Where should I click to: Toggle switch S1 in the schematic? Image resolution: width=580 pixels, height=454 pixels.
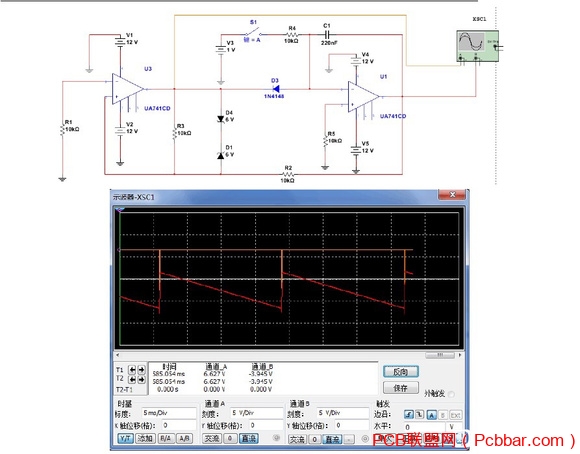pos(253,33)
